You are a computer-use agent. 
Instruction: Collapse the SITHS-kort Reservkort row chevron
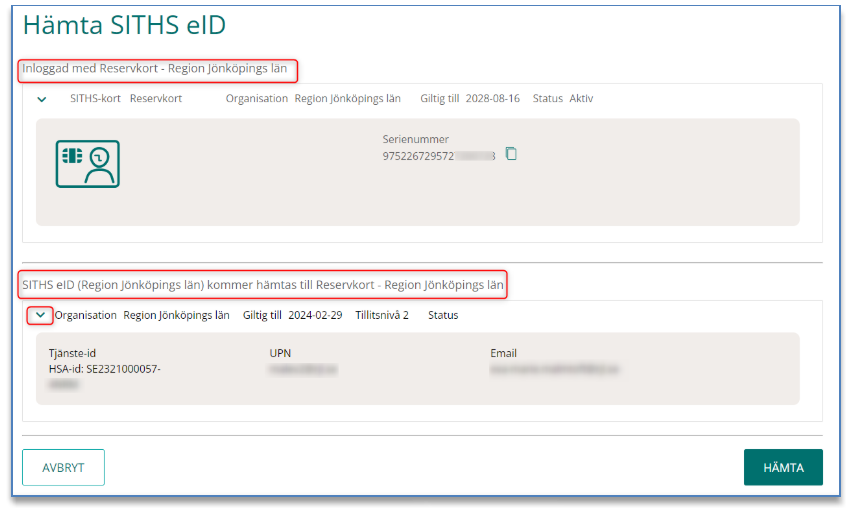pyautogui.click(x=42, y=99)
